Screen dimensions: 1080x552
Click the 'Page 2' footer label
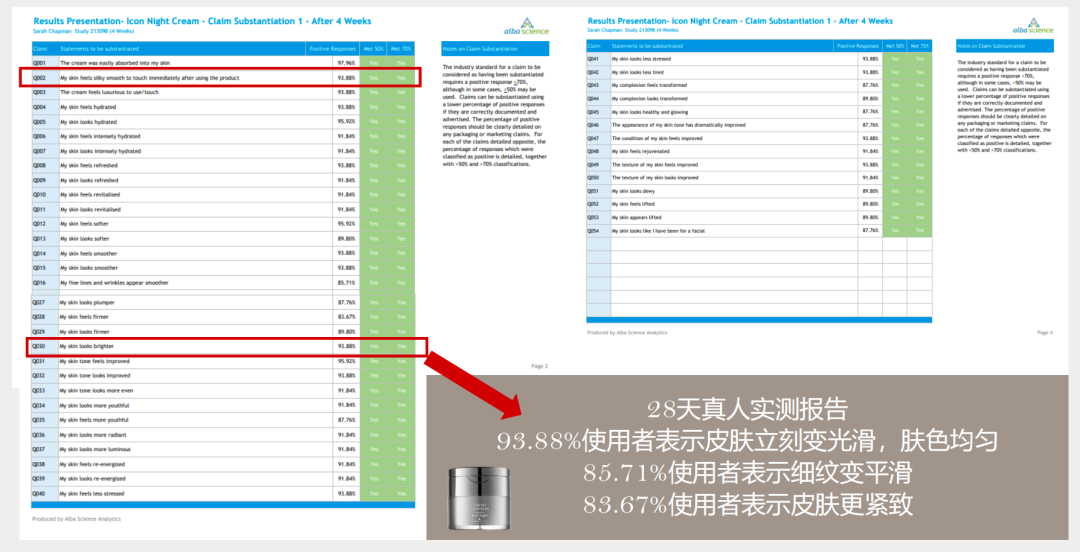point(539,367)
